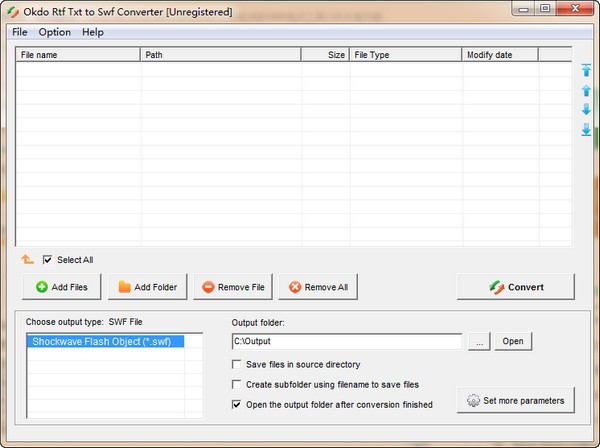The height and width of the screenshot is (448, 600).
Task: Open the Set more parameters dialog
Action: (516, 400)
